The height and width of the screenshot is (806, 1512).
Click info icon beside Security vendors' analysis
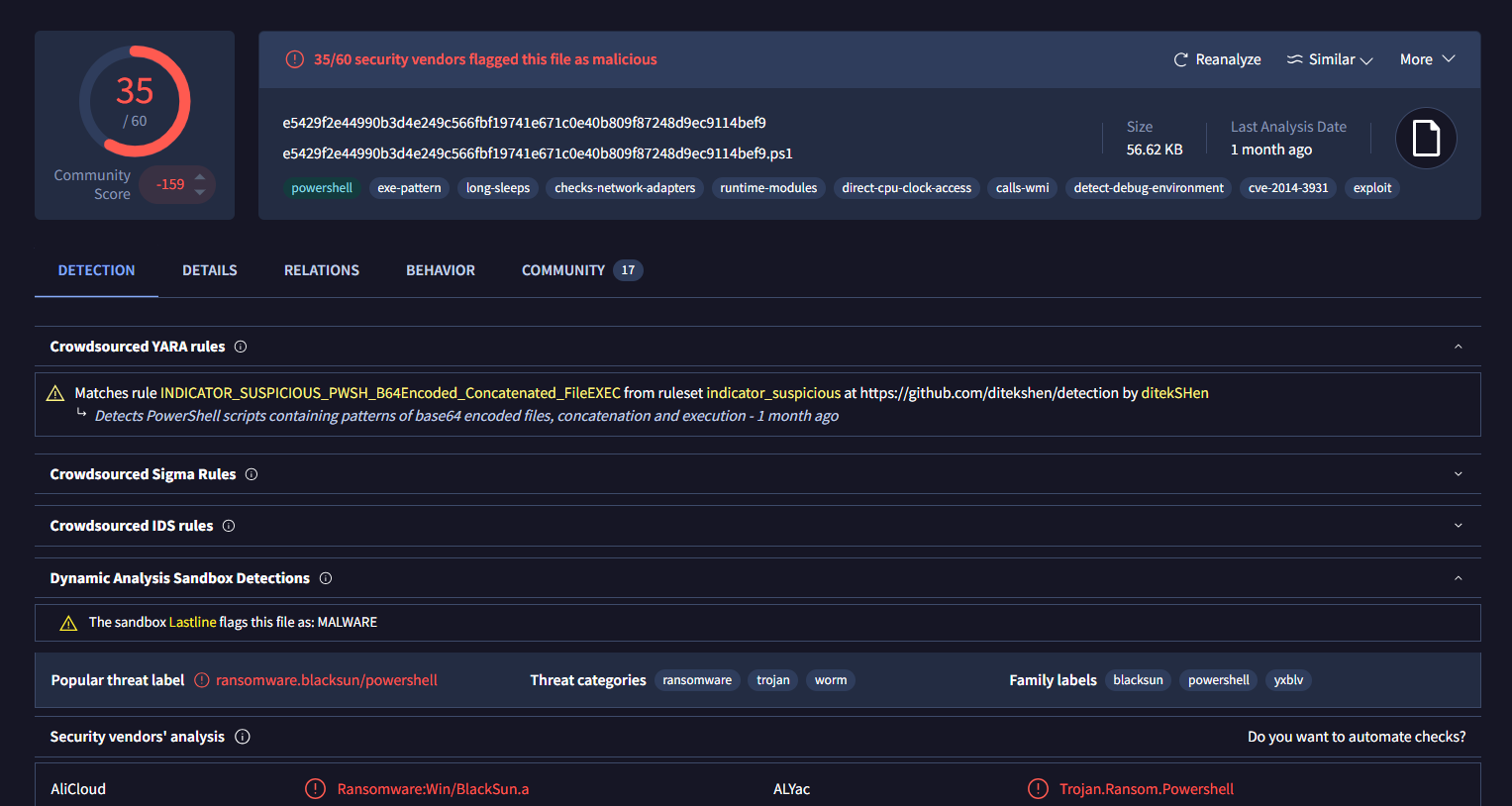pyautogui.click(x=243, y=737)
